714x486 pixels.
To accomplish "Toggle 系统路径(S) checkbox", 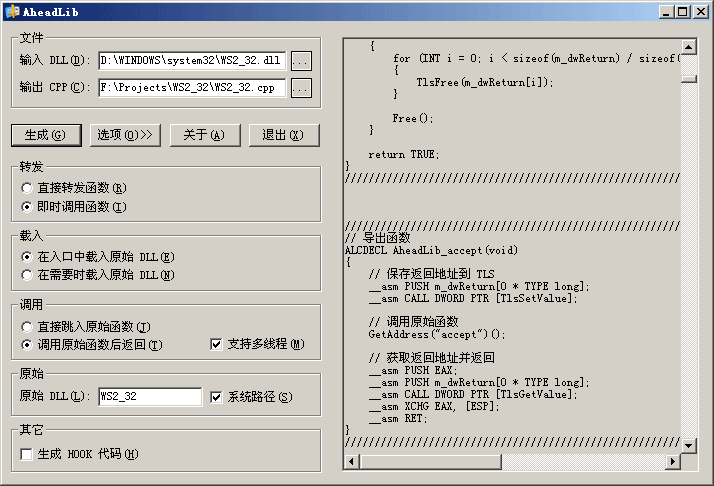I will click(251, 397).
